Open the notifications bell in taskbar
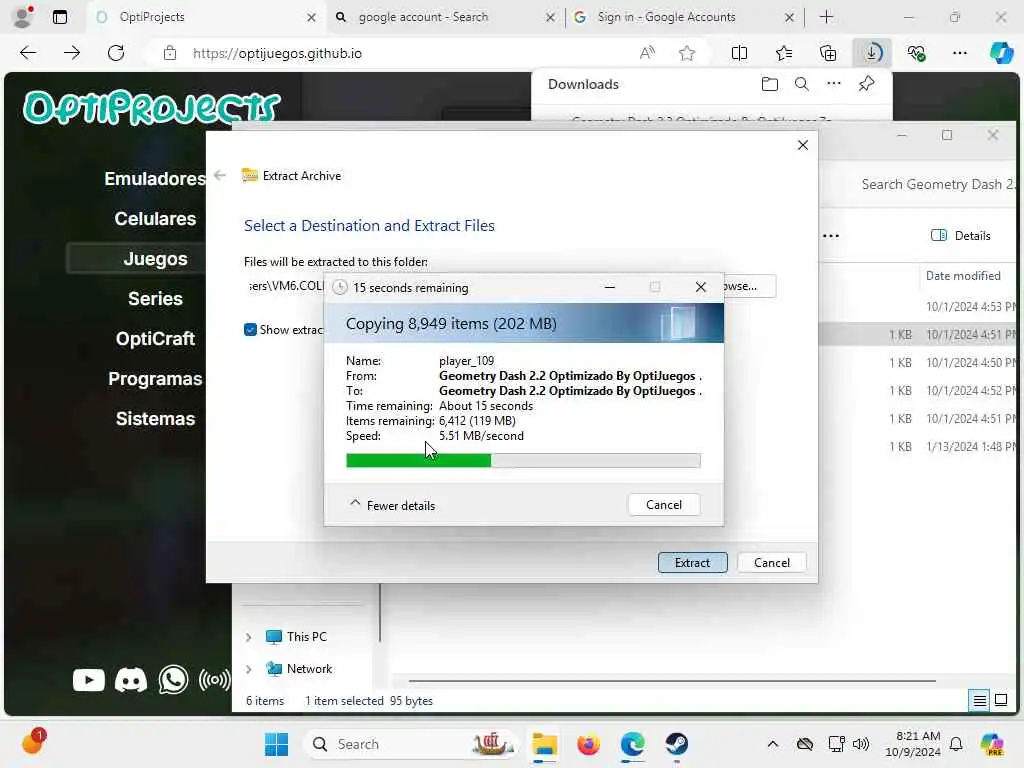This screenshot has width=1024, height=768. (x=956, y=744)
